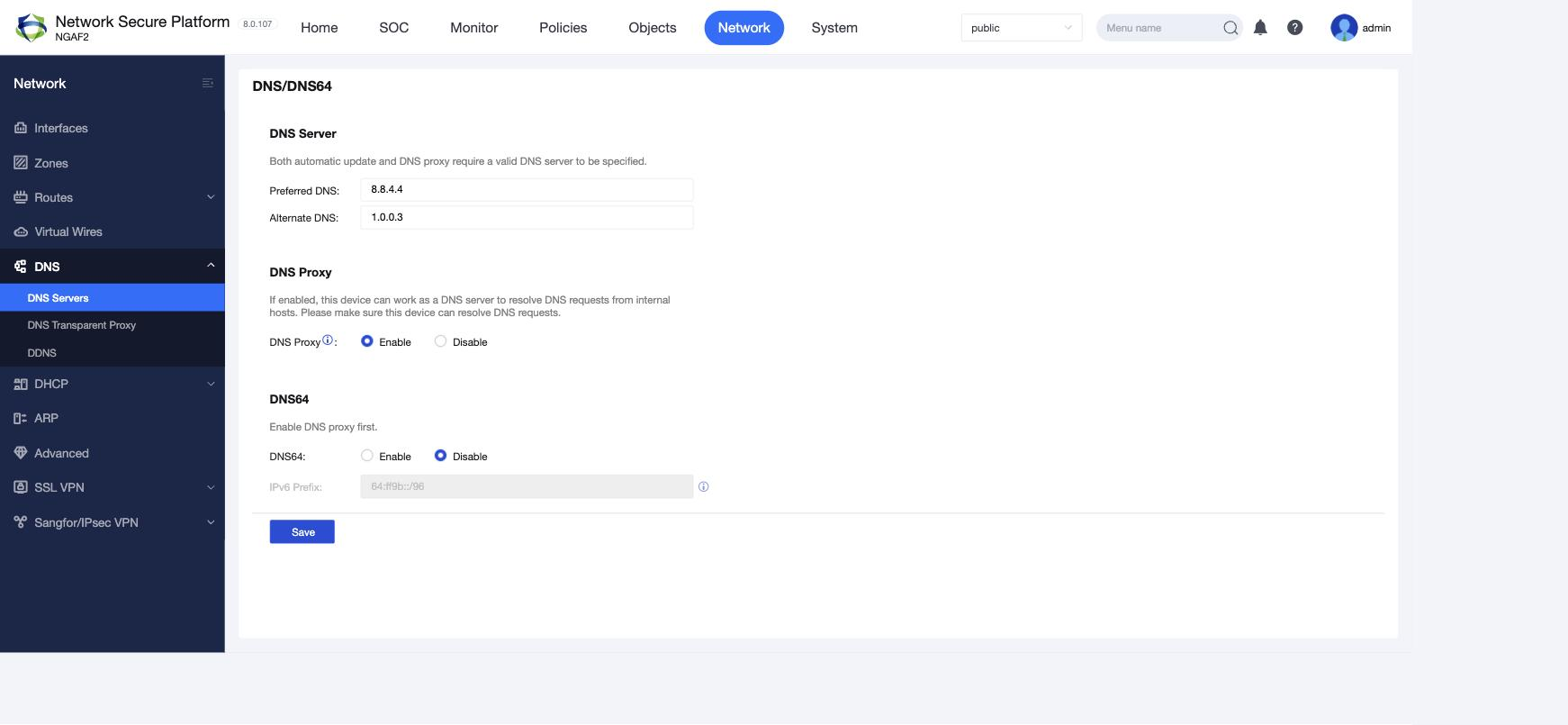Click the disabled IPv6 Prefix field
This screenshot has width=1568, height=725.
click(527, 486)
